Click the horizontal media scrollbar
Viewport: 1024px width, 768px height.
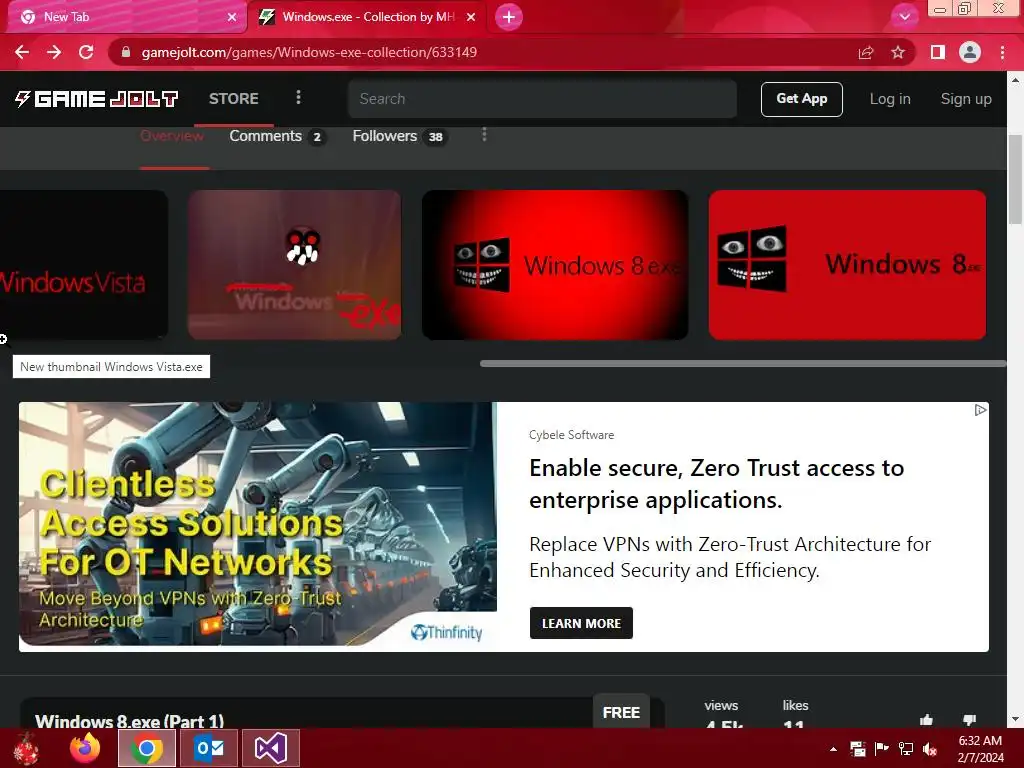pos(743,364)
